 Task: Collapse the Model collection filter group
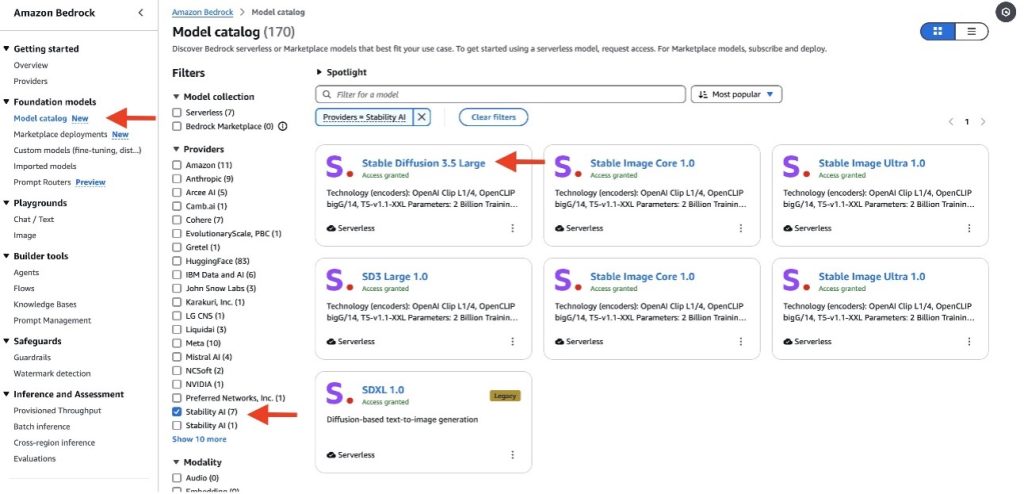[176, 97]
